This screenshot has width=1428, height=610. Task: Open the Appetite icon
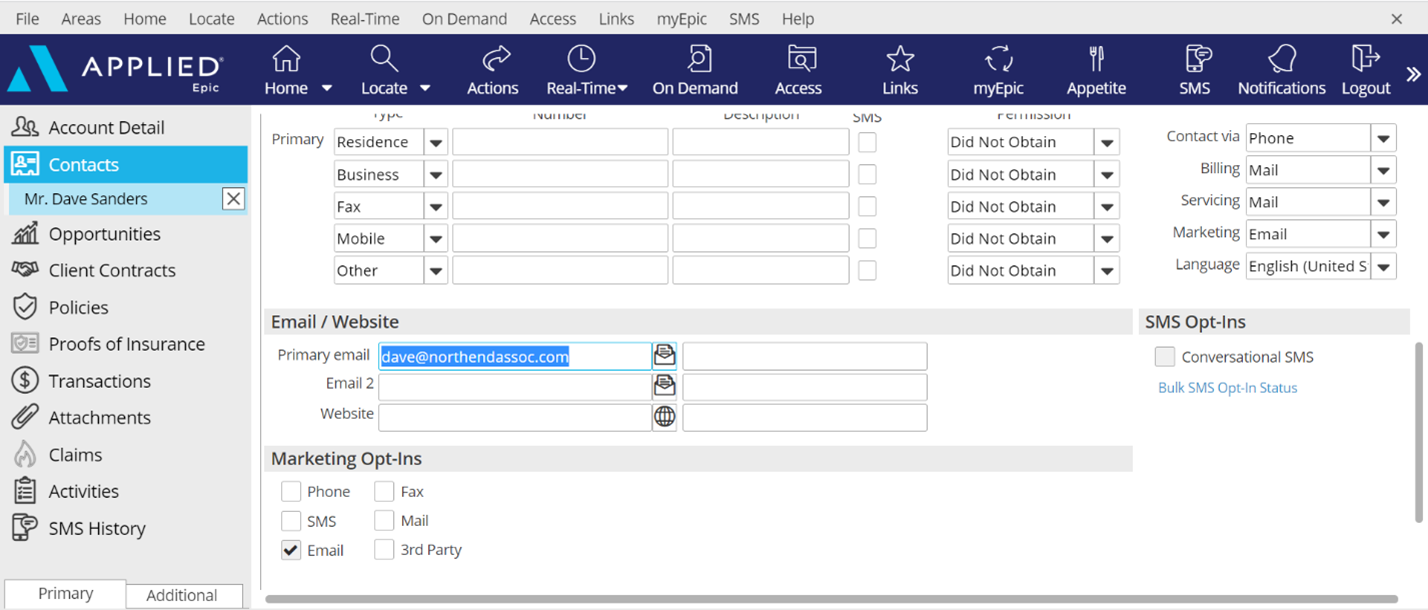click(x=1097, y=58)
